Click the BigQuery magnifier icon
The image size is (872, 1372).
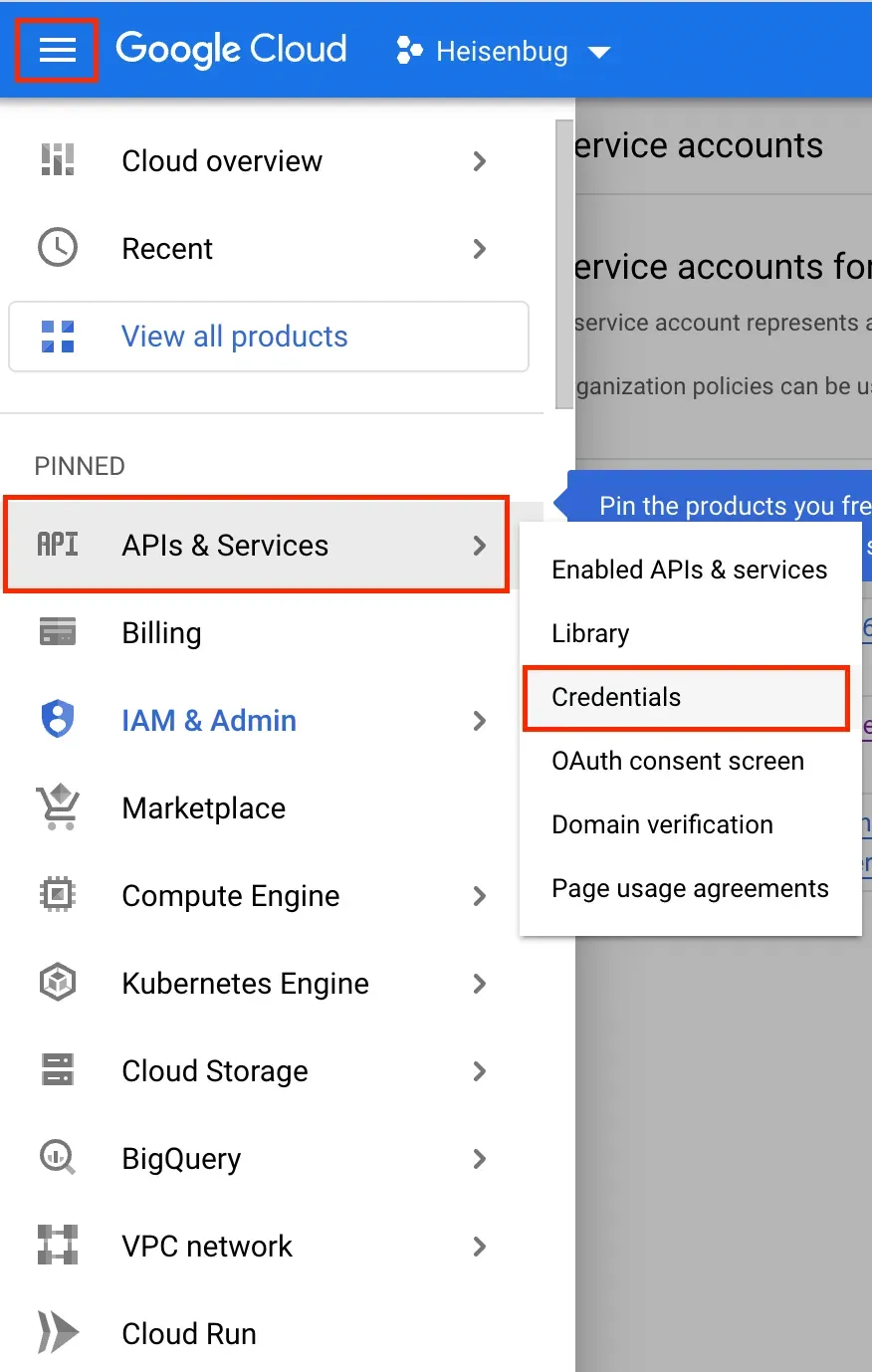click(x=58, y=1158)
